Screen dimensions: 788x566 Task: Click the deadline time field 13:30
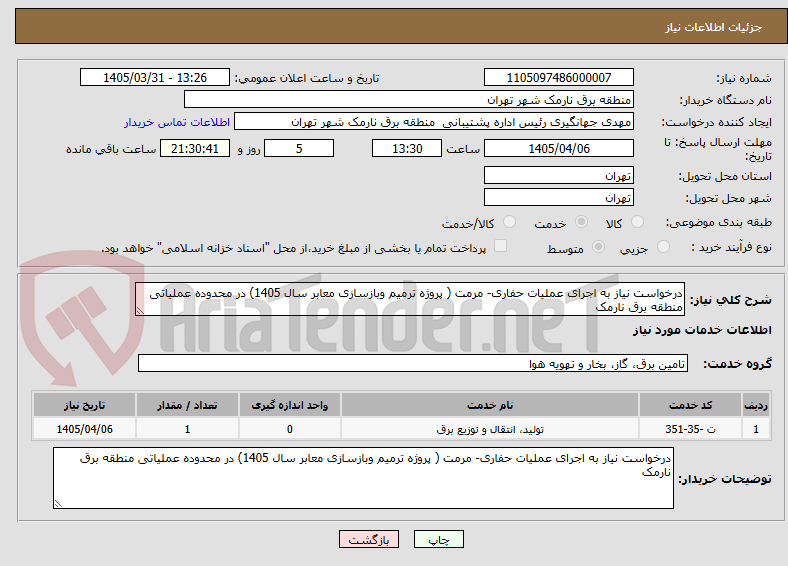click(407, 148)
